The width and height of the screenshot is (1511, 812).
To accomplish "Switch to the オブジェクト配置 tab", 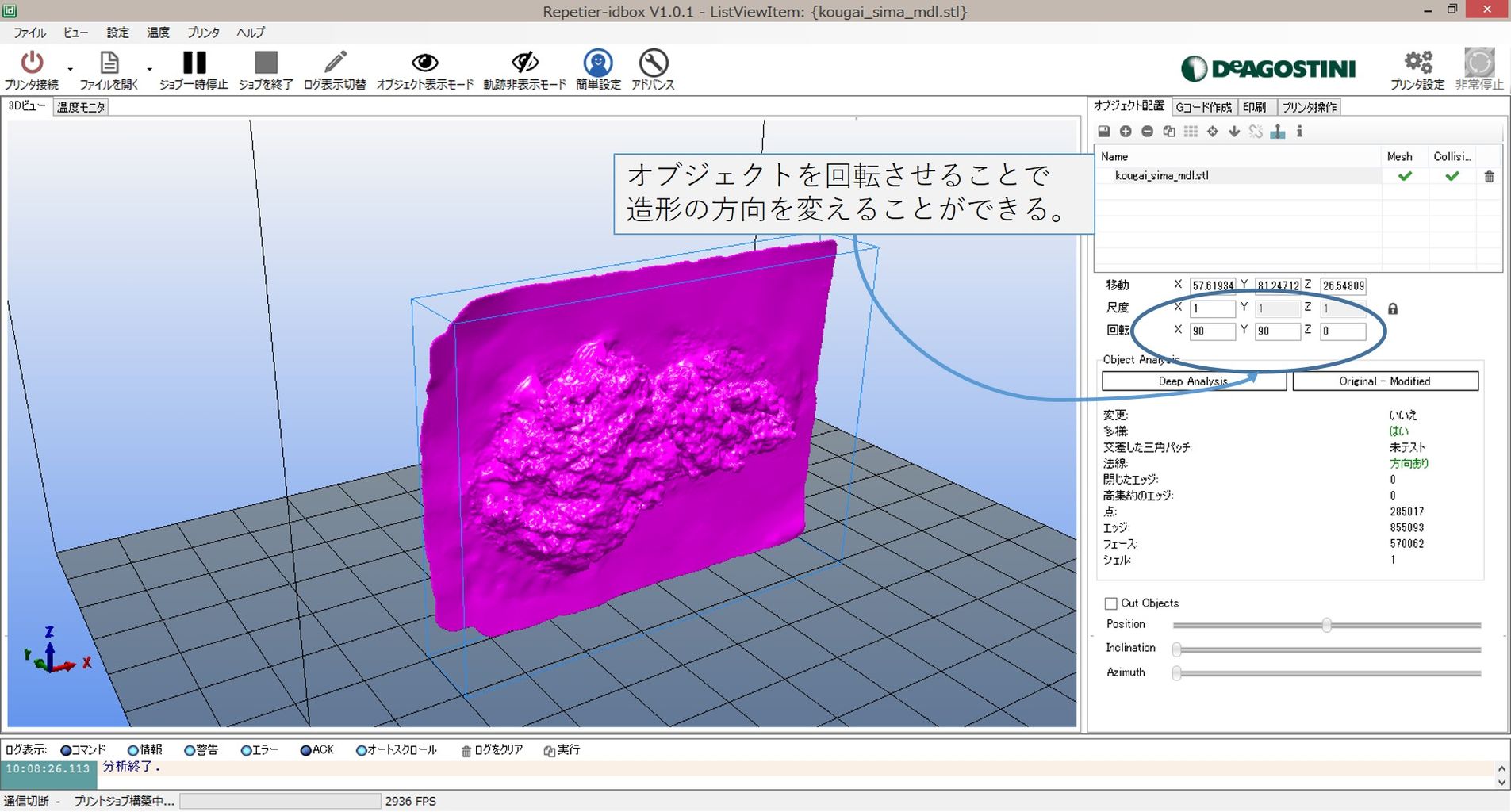I will coord(1129,106).
